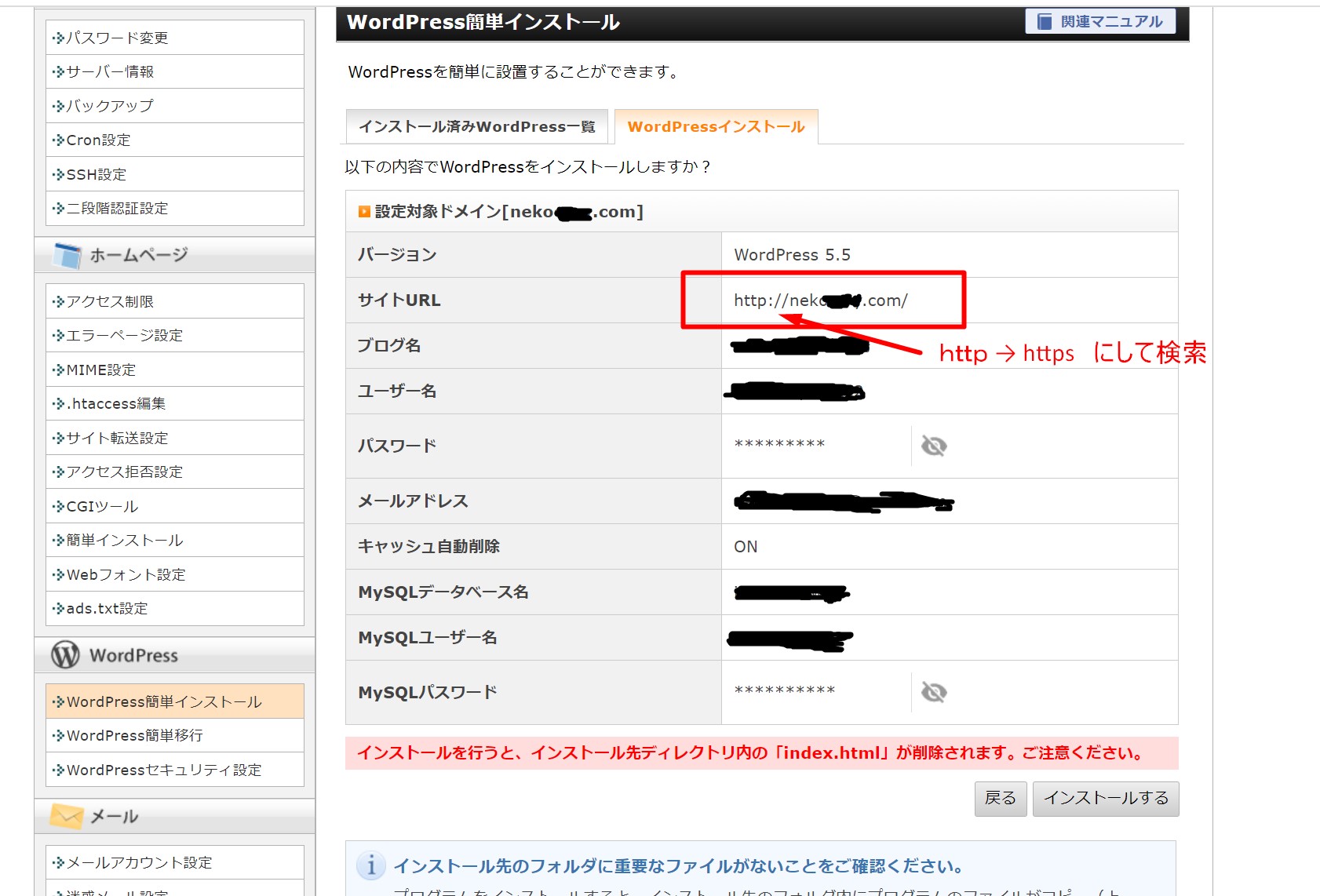Image resolution: width=1320 pixels, height=896 pixels.
Task: Open Cron設定 sidebar link
Action: click(x=175, y=140)
